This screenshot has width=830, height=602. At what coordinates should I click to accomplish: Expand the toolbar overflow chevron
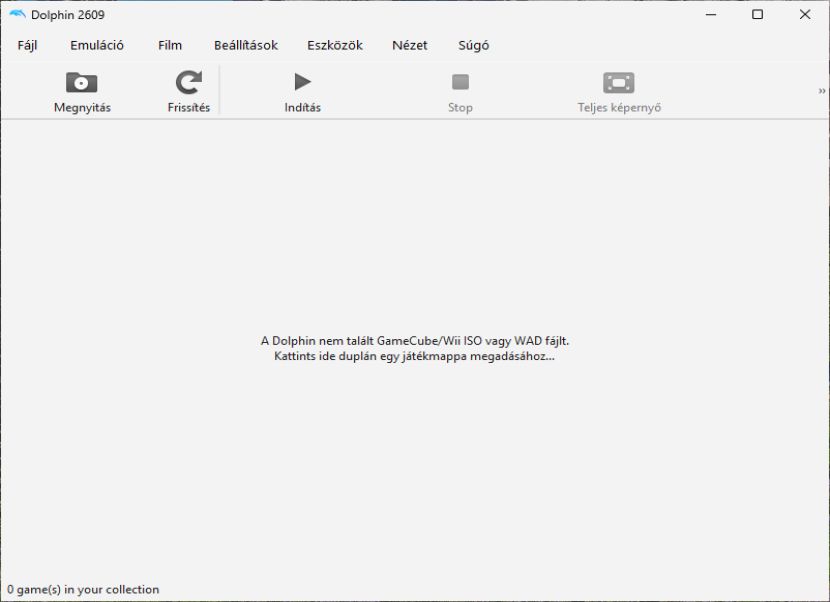point(822,91)
